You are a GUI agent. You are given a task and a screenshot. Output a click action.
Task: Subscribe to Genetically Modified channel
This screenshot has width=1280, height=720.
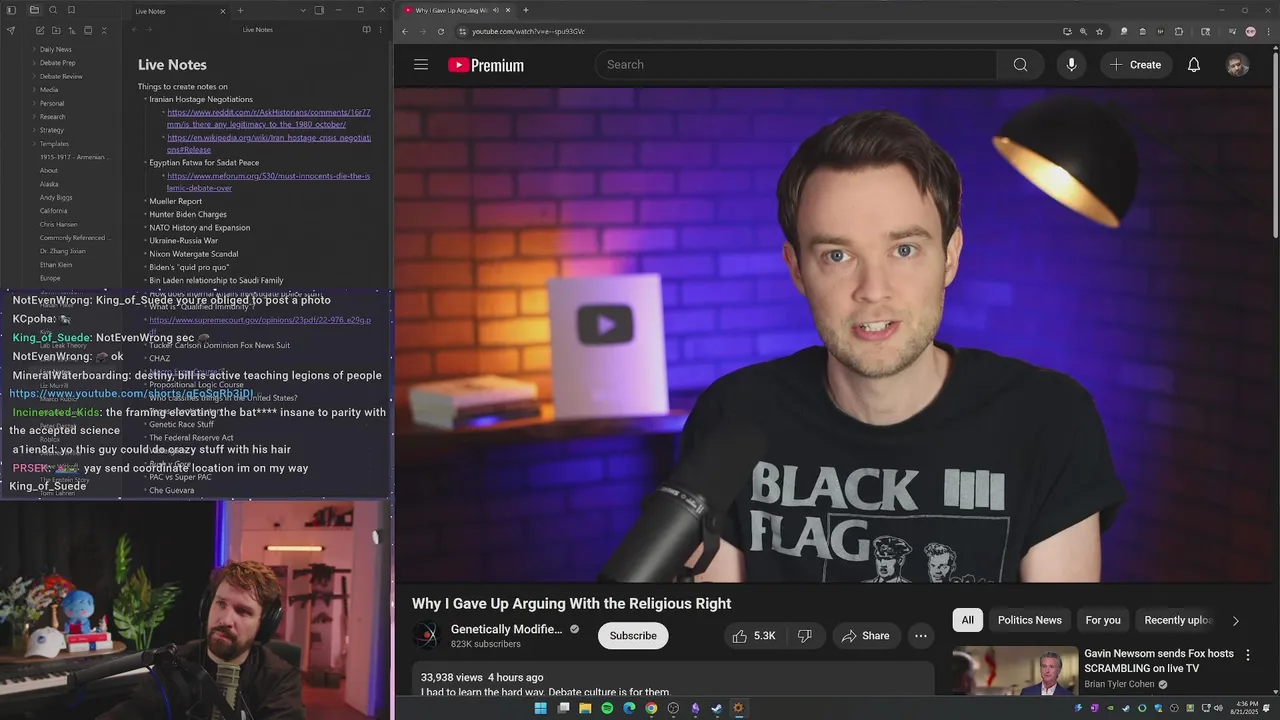coord(633,636)
